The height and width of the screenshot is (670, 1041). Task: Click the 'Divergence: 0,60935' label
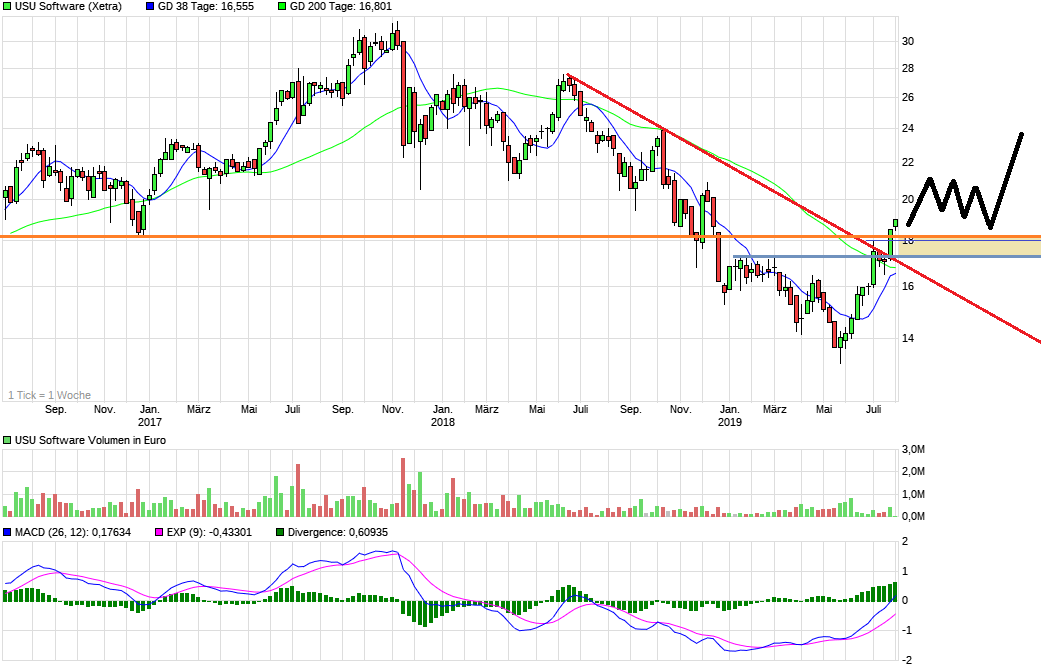click(x=338, y=533)
